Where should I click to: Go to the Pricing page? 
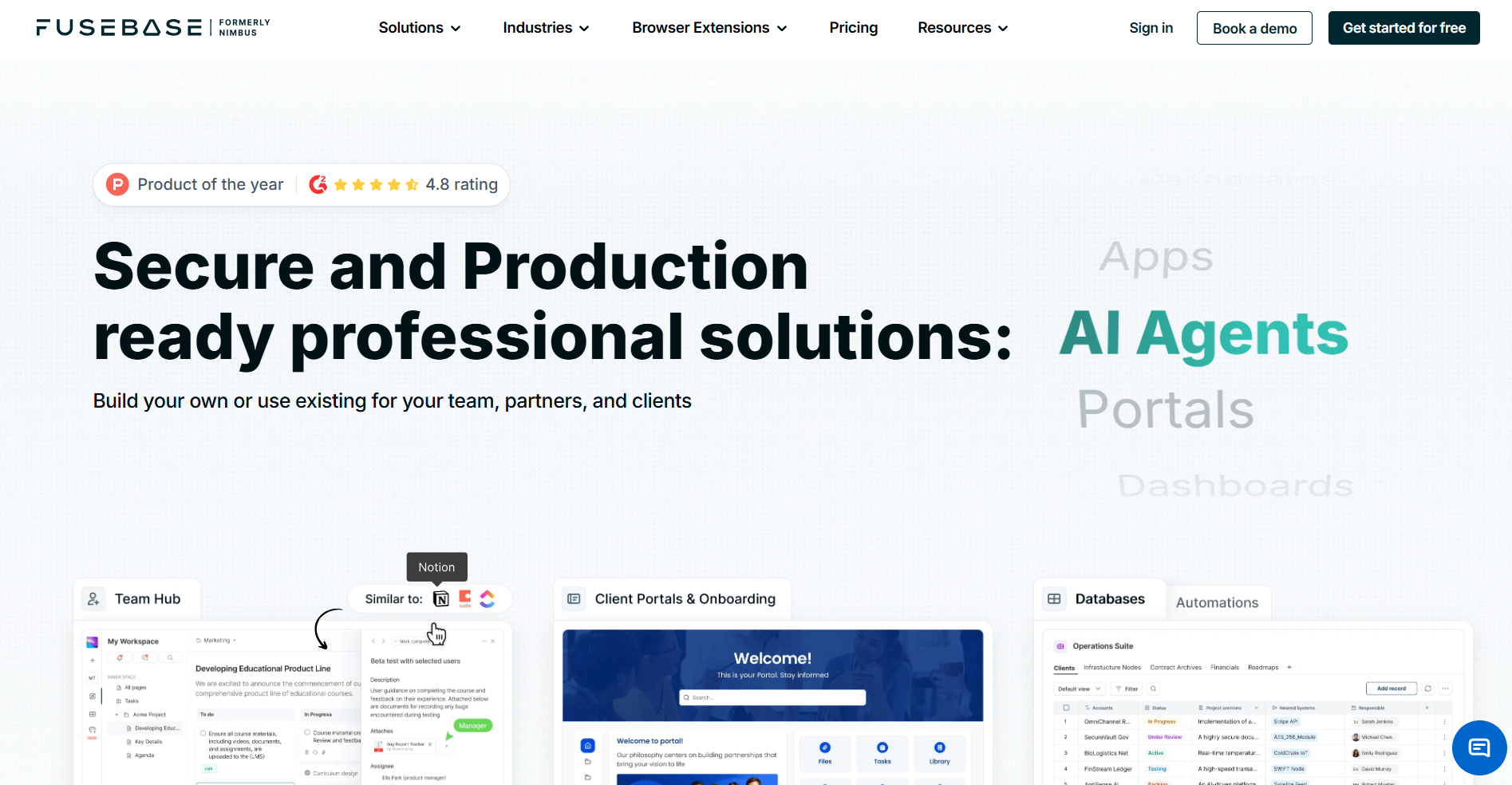[x=854, y=28]
